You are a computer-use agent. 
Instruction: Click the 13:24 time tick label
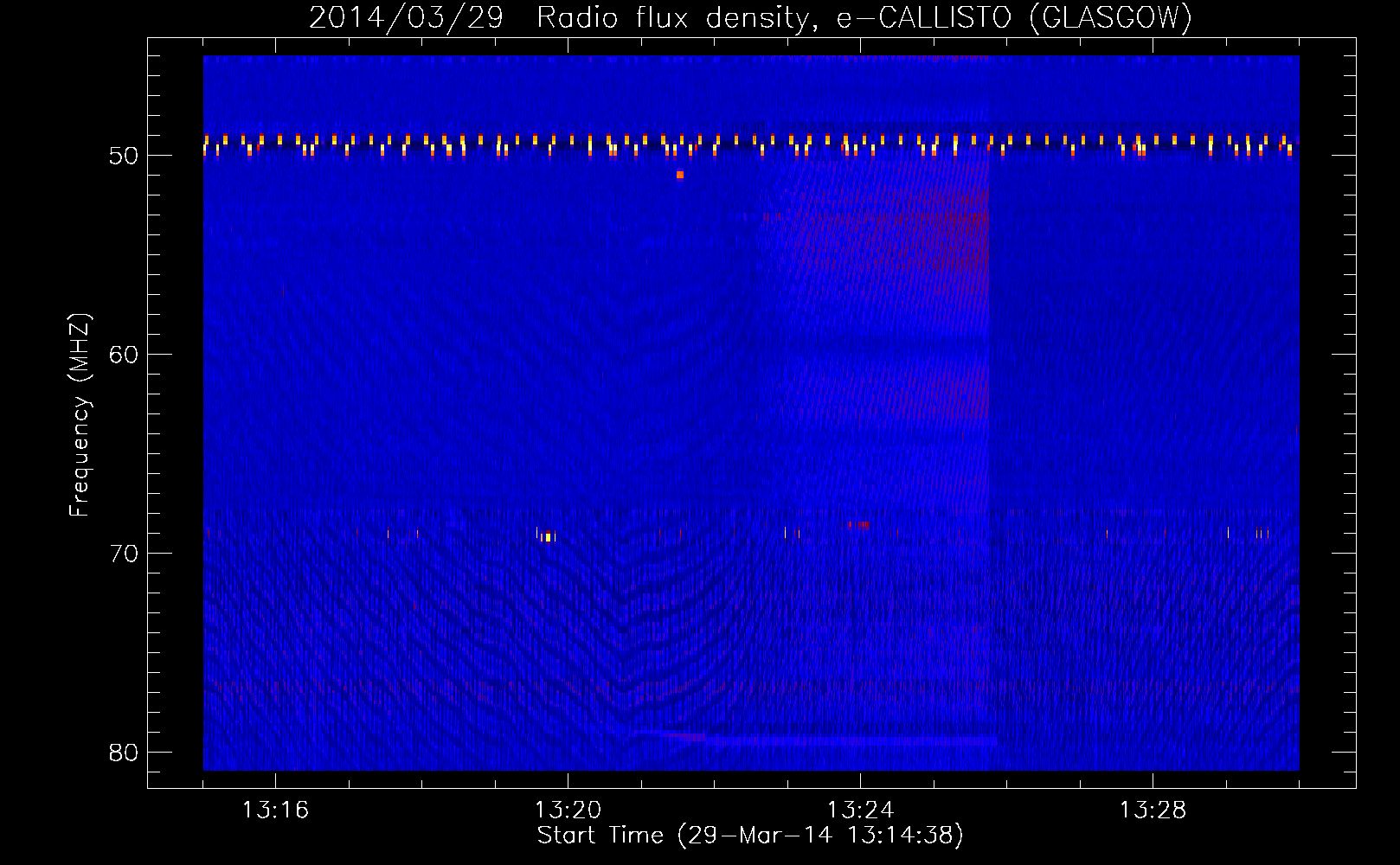[x=860, y=811]
